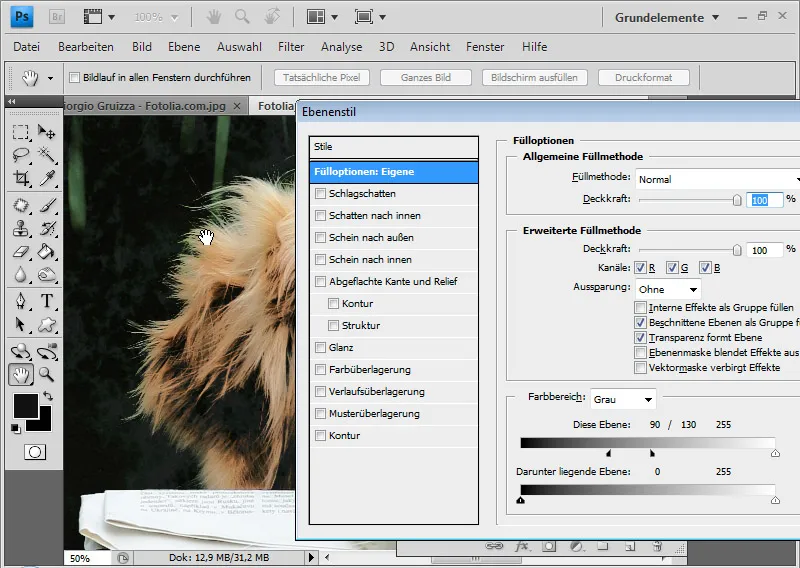Check Bildlauf in allen Fenstern durchführen
This screenshot has width=800, height=568.
point(74,78)
